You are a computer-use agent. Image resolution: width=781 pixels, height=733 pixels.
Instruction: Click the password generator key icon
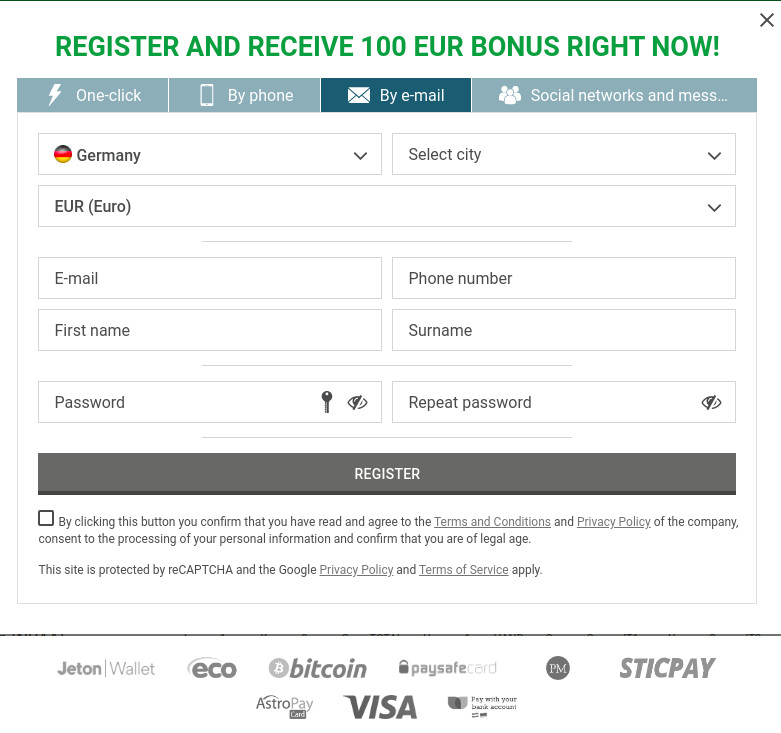point(327,402)
